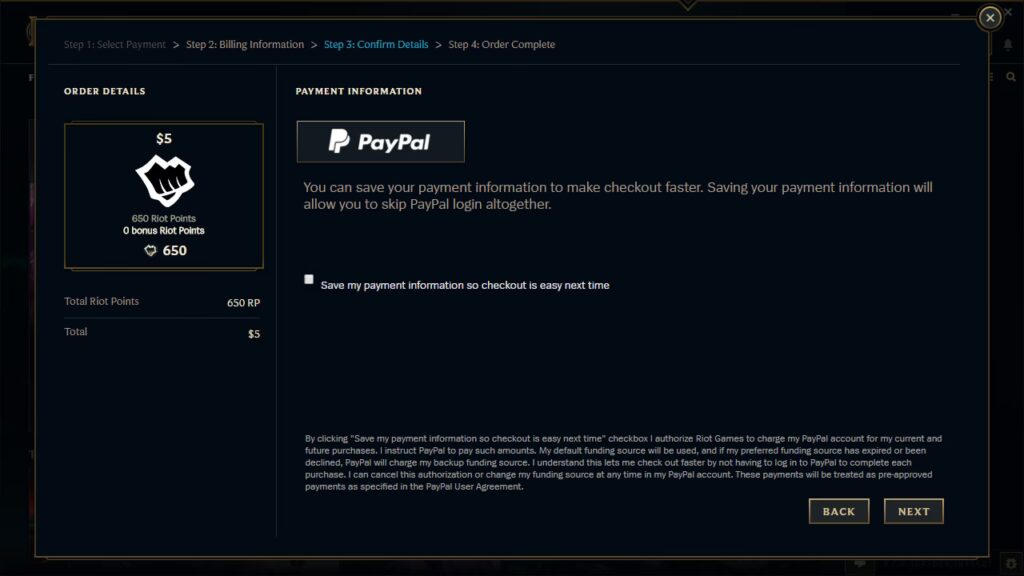Image resolution: width=1024 pixels, height=576 pixels.
Task: Click the Back button
Action: click(x=839, y=511)
